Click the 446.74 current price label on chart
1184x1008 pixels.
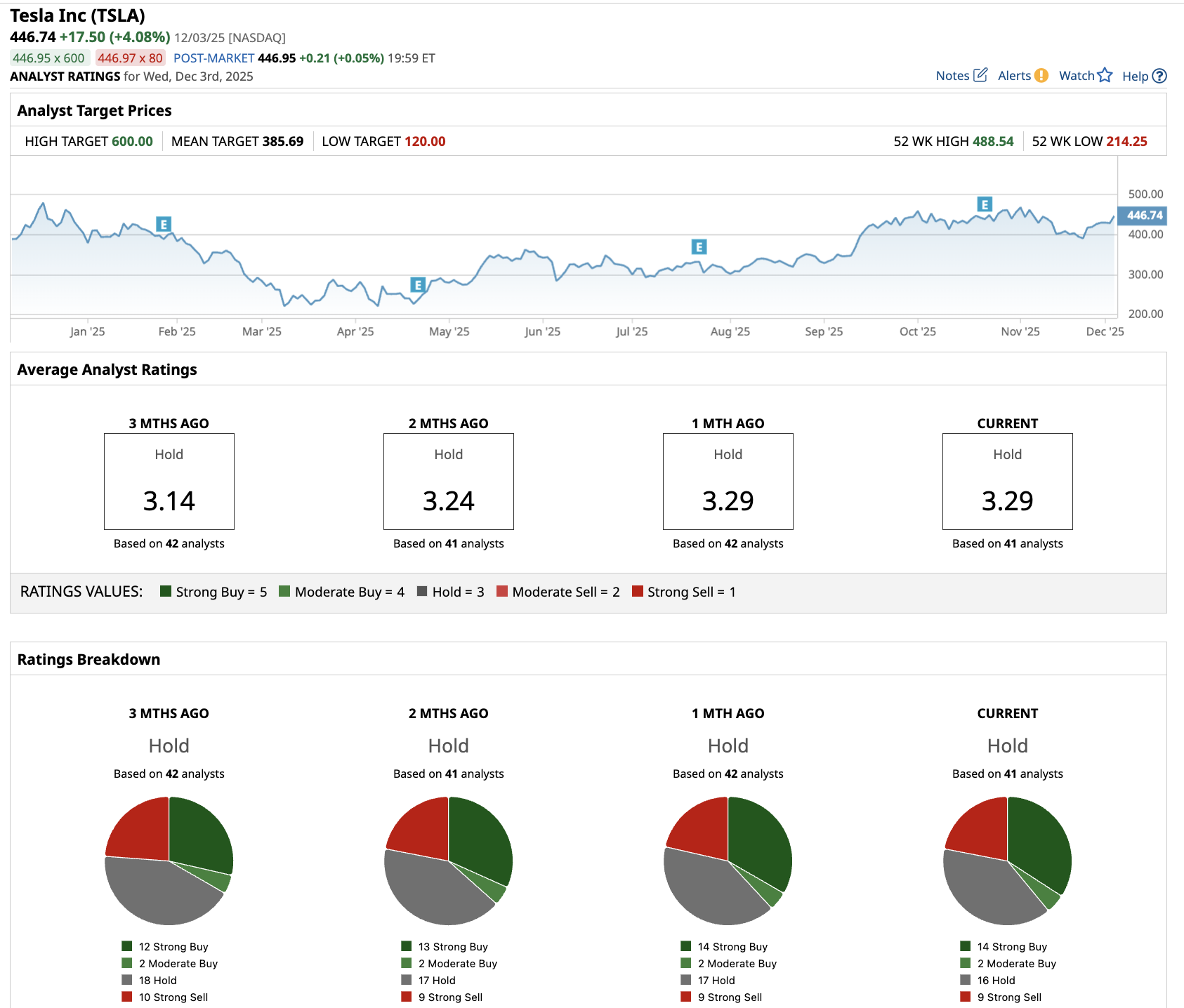1143,215
